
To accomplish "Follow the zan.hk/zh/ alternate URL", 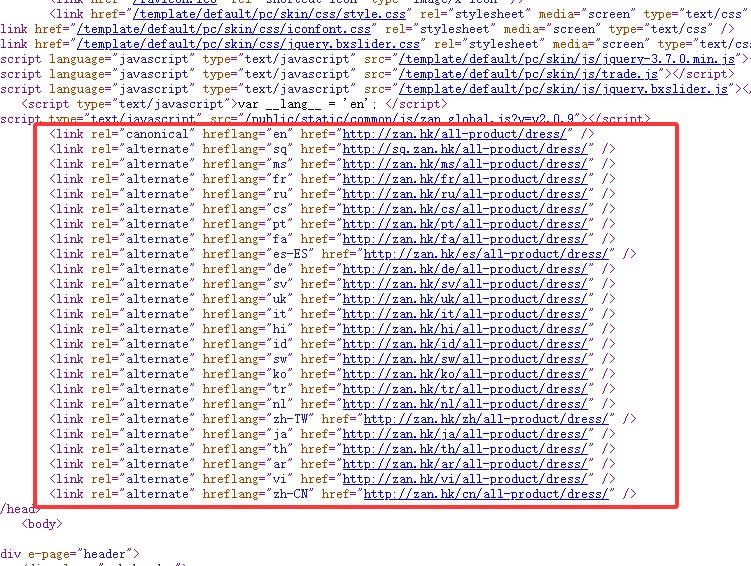I will click(x=486, y=419).
